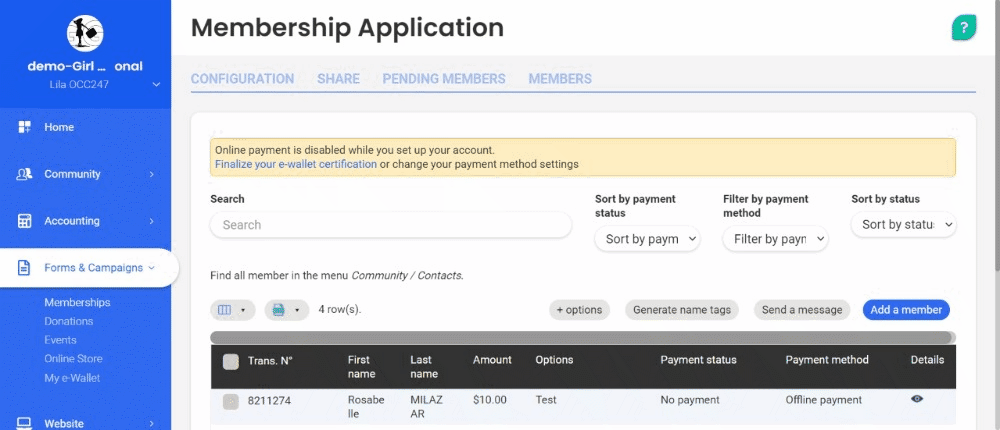This screenshot has height=430, width=1000.
Task: View details eye icon for transaction 8211274
Action: (x=917, y=399)
